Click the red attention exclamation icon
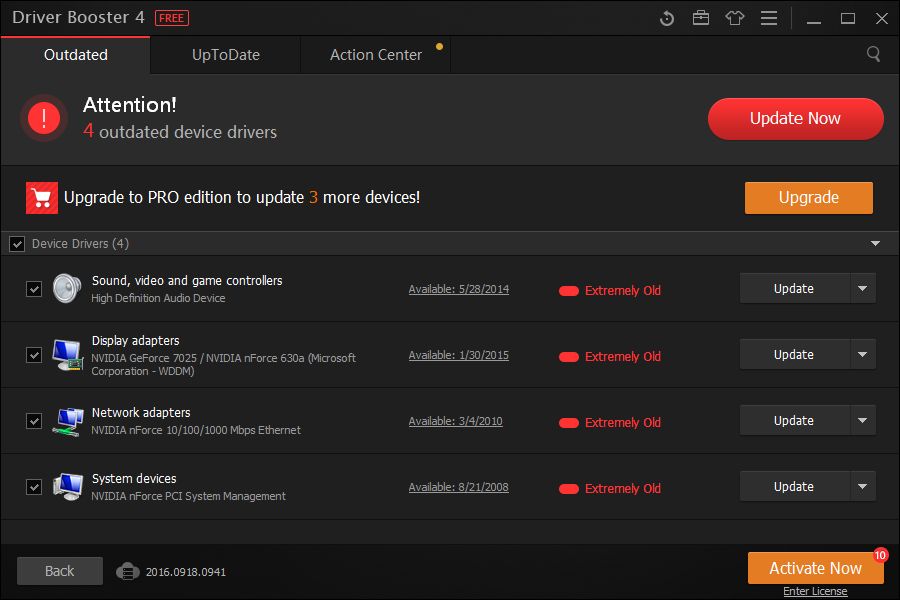Image resolution: width=900 pixels, height=600 pixels. (x=44, y=118)
